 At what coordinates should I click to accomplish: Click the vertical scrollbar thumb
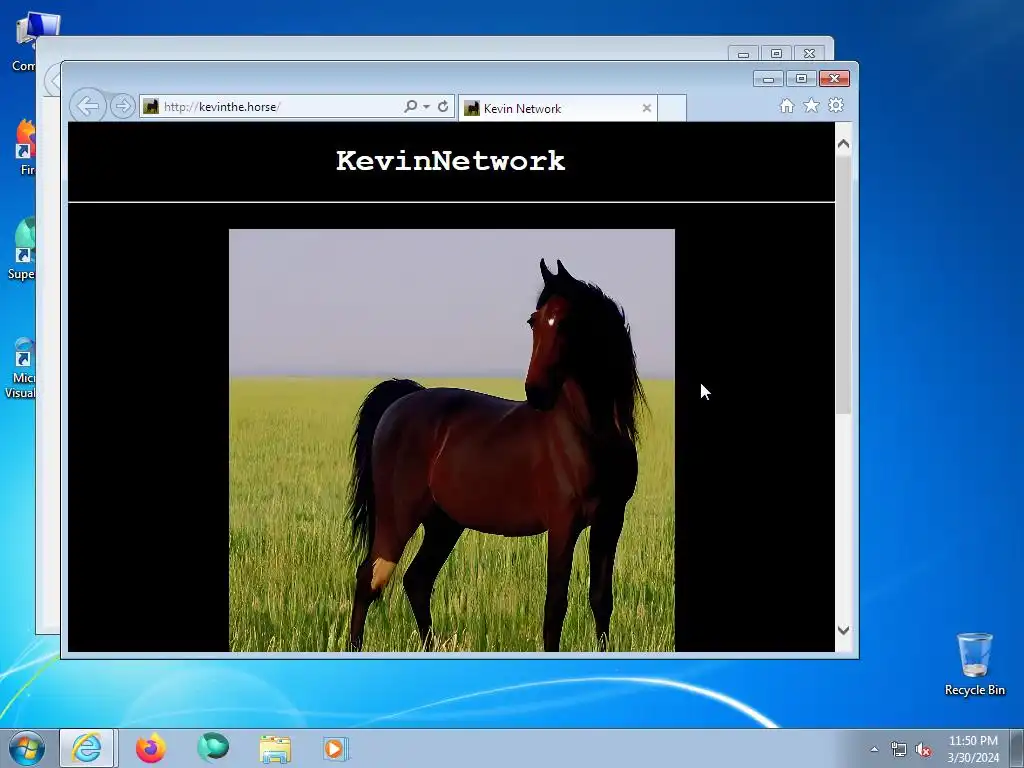pos(843,284)
